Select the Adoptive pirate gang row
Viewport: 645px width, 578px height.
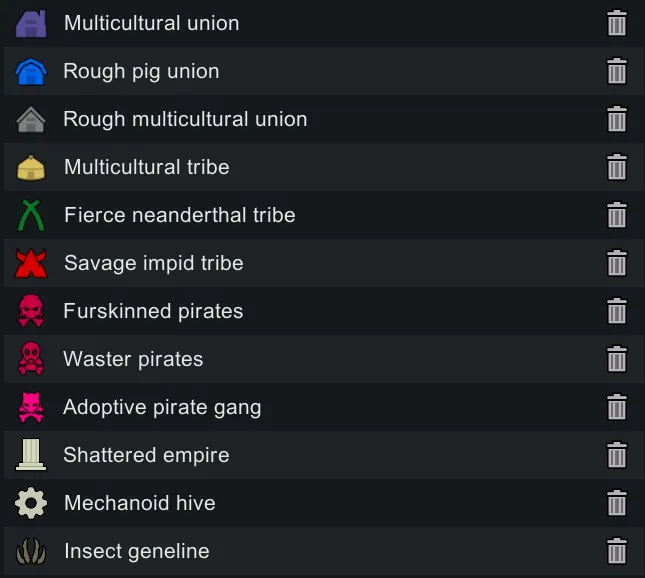[162, 407]
